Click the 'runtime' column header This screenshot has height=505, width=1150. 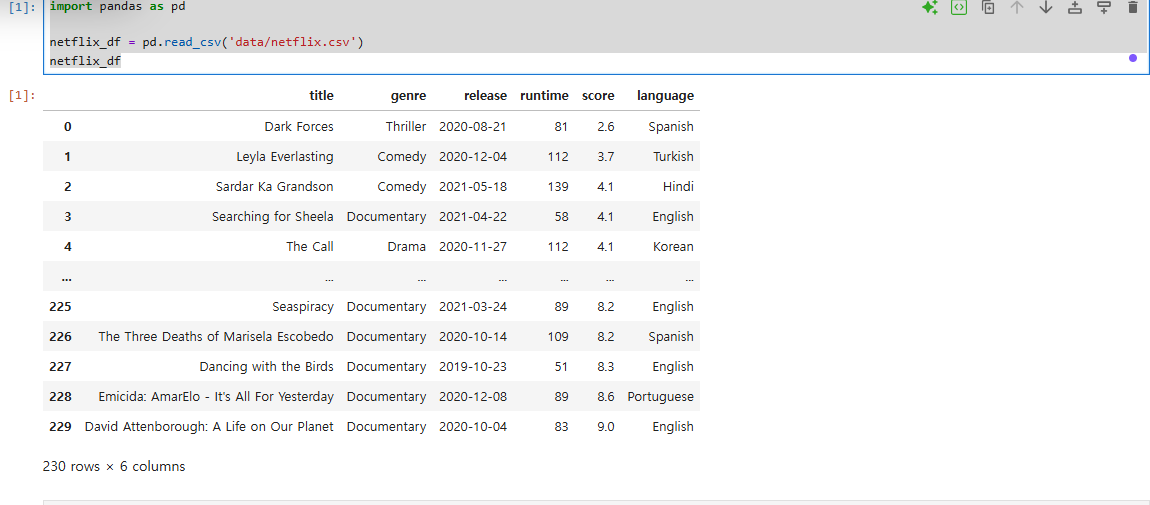(x=544, y=95)
